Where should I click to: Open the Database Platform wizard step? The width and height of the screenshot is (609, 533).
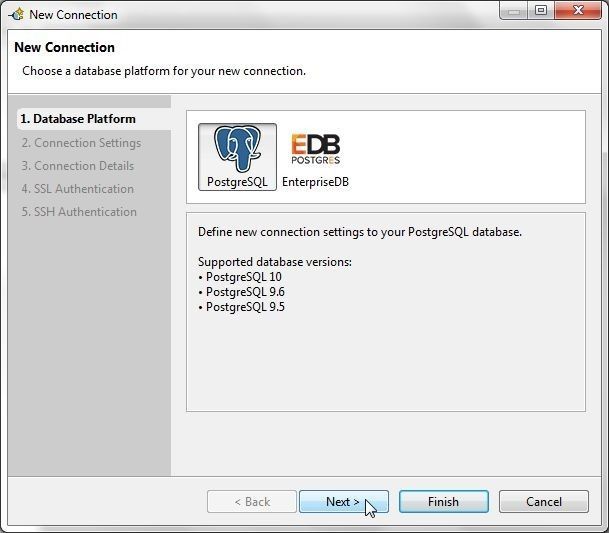pyautogui.click(x=78, y=119)
